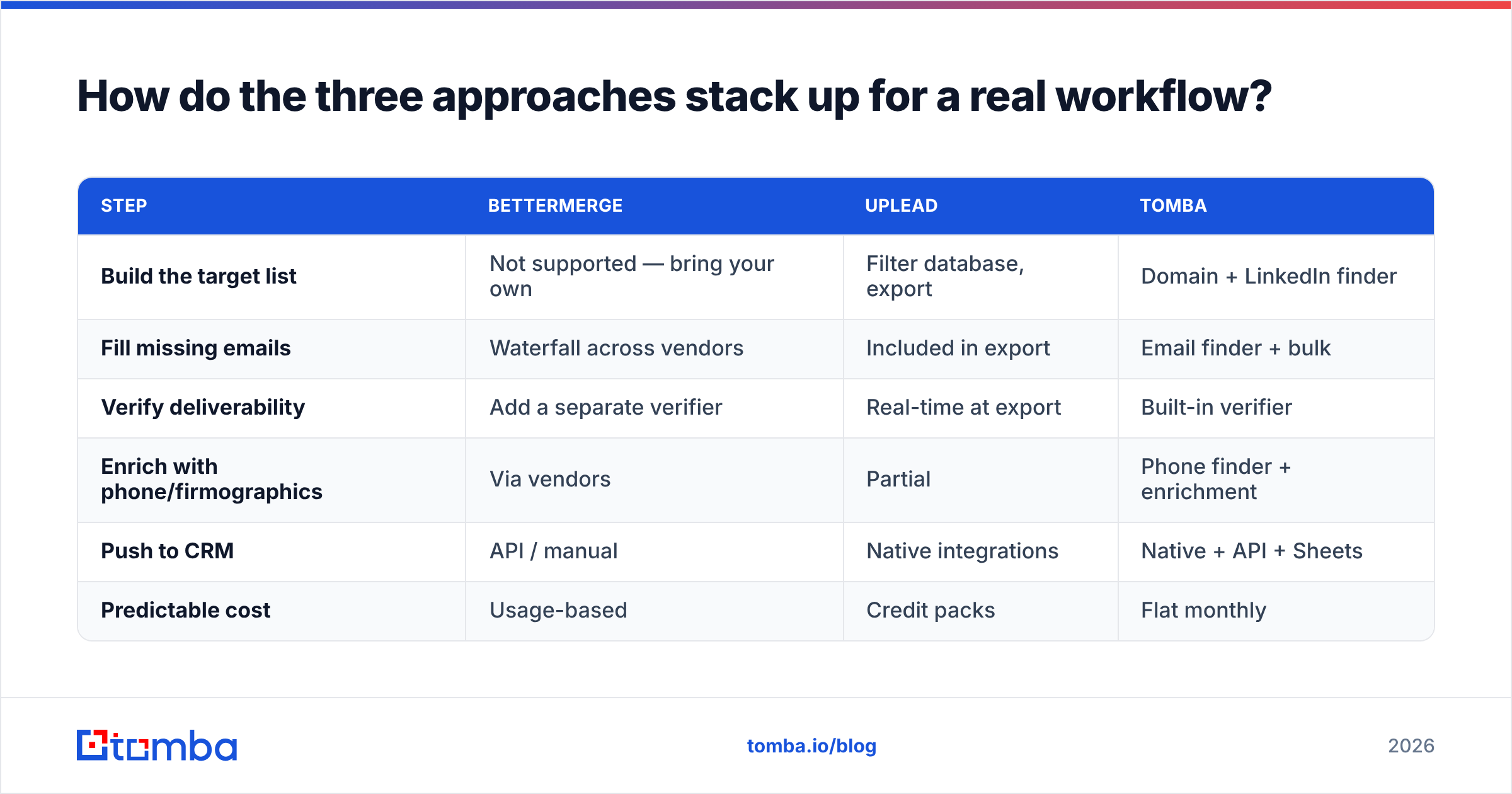
Task: Click the 'Predictable cost' row label
Action: point(185,610)
